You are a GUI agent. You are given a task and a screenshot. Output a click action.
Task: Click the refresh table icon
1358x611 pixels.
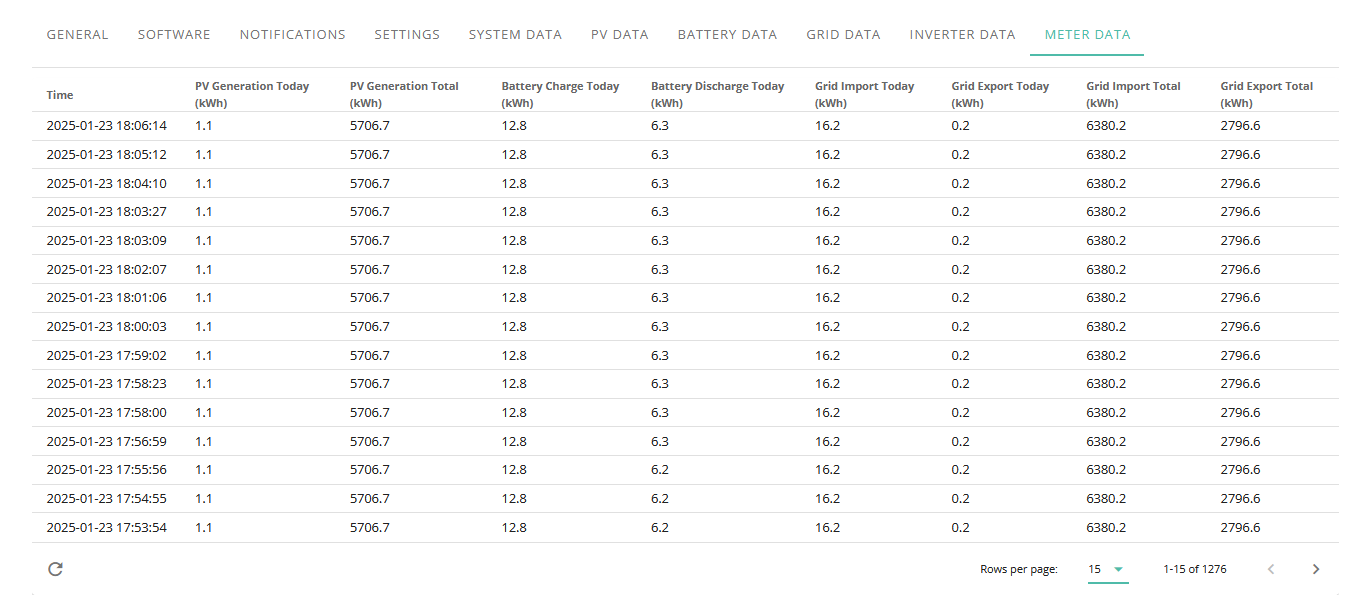[56, 569]
